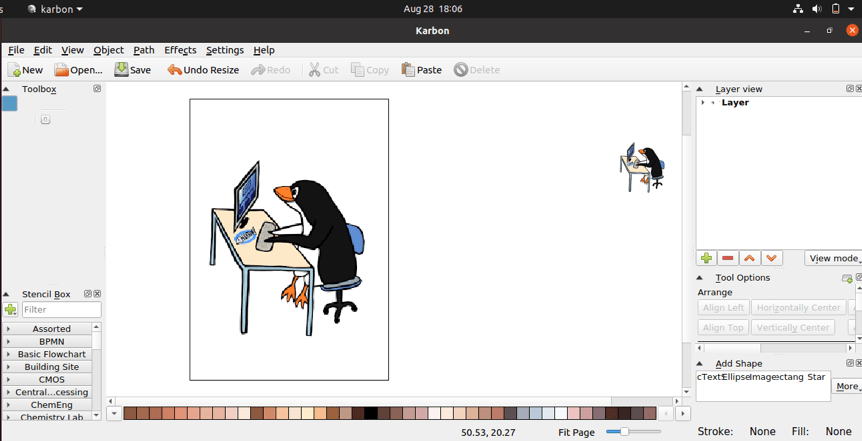Click the small penguin image beside the page
The height and width of the screenshot is (441, 862).
click(x=642, y=167)
